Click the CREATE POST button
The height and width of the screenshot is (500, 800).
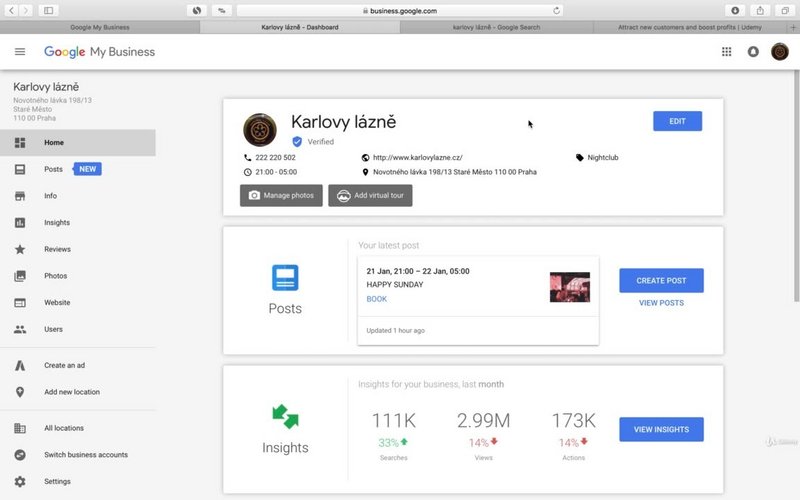661,281
